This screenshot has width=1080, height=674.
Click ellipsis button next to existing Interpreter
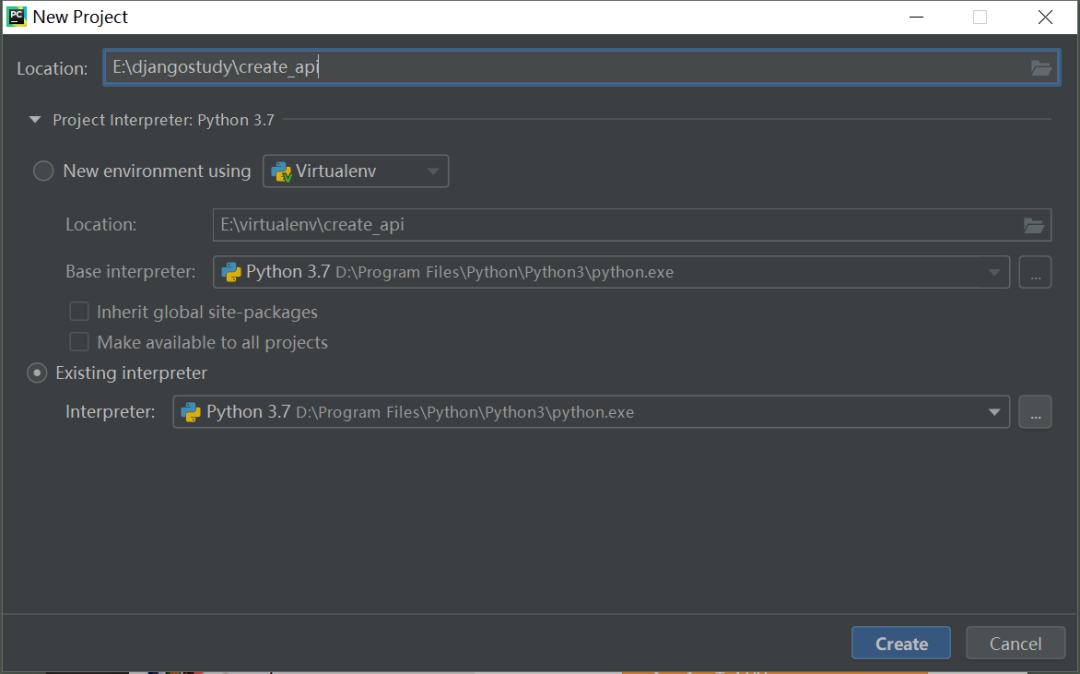[1035, 412]
